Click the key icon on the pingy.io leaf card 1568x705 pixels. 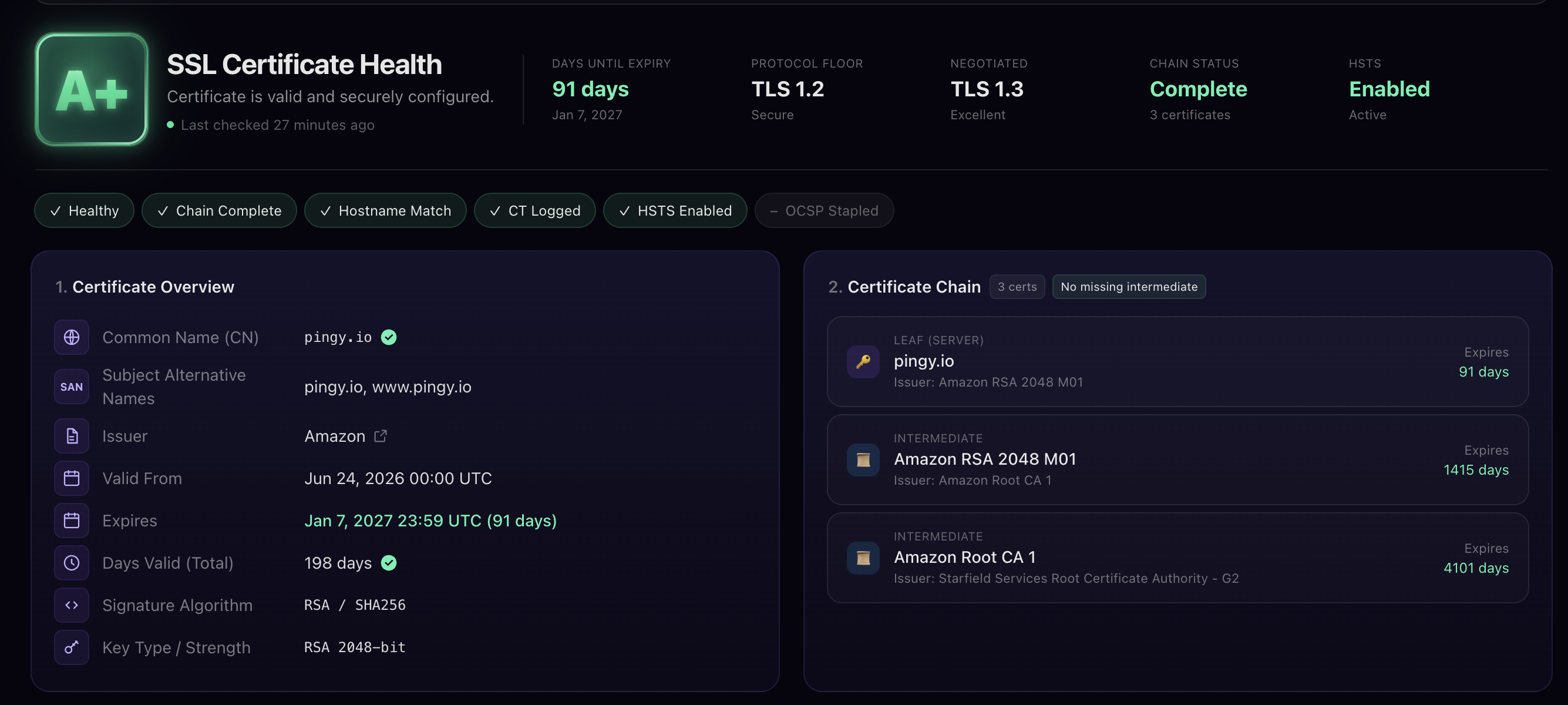point(863,362)
